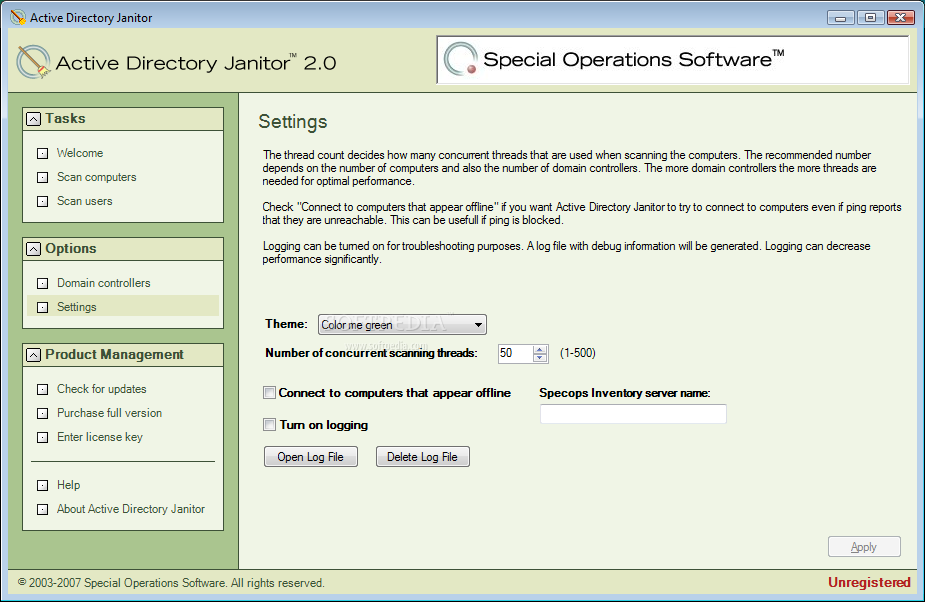Toggle the Turn on logging checkbox

pos(270,425)
